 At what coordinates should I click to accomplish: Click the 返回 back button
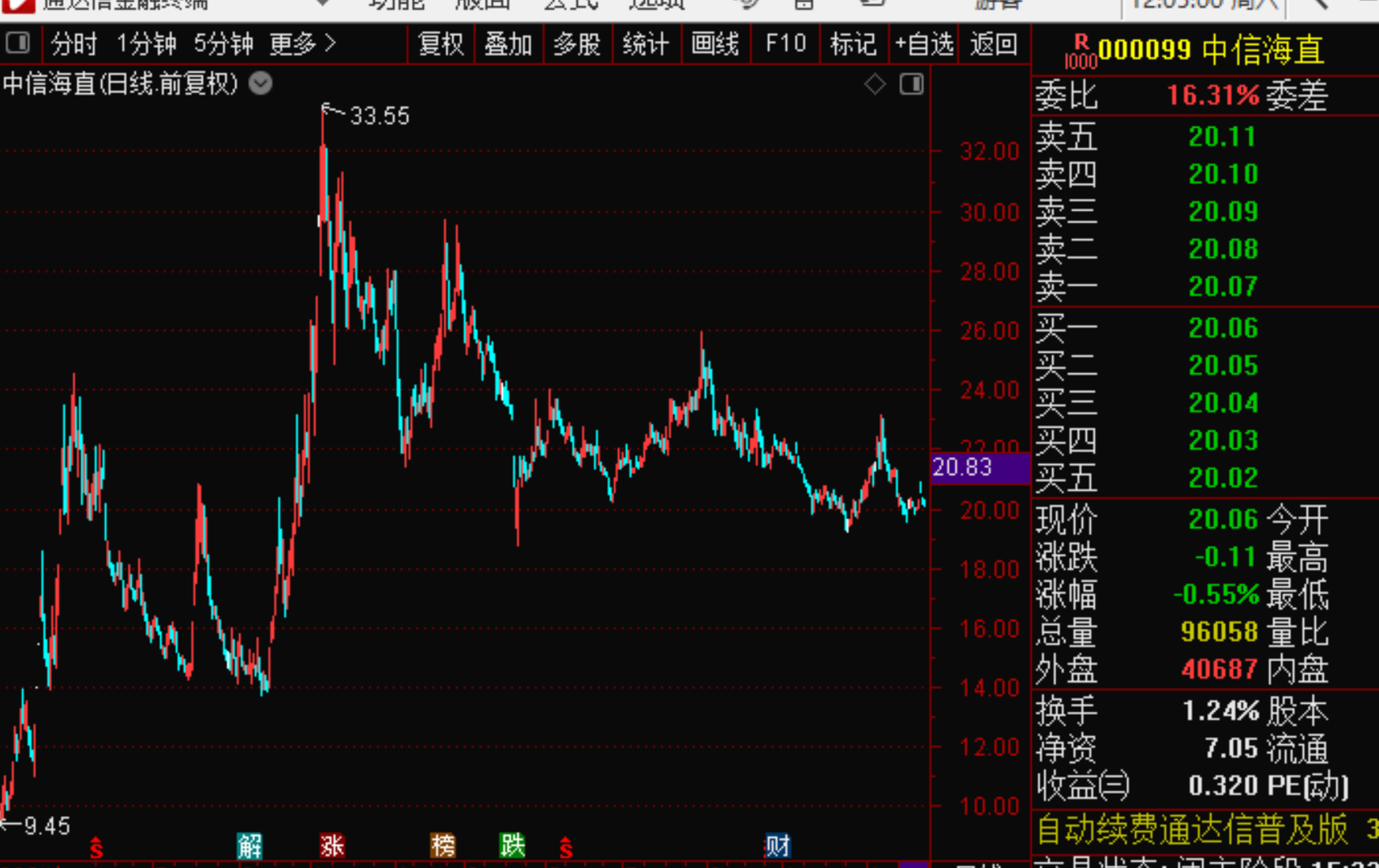(994, 44)
